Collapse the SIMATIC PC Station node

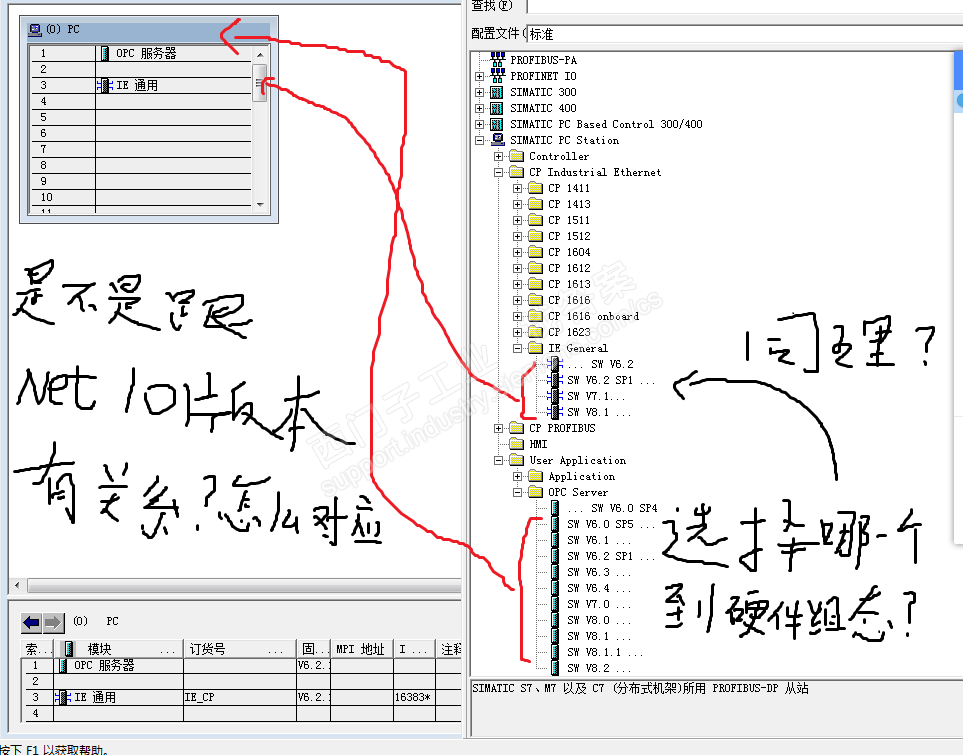click(x=480, y=140)
